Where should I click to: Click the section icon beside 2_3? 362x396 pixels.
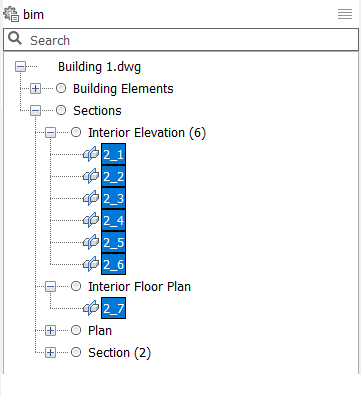[x=91, y=198]
